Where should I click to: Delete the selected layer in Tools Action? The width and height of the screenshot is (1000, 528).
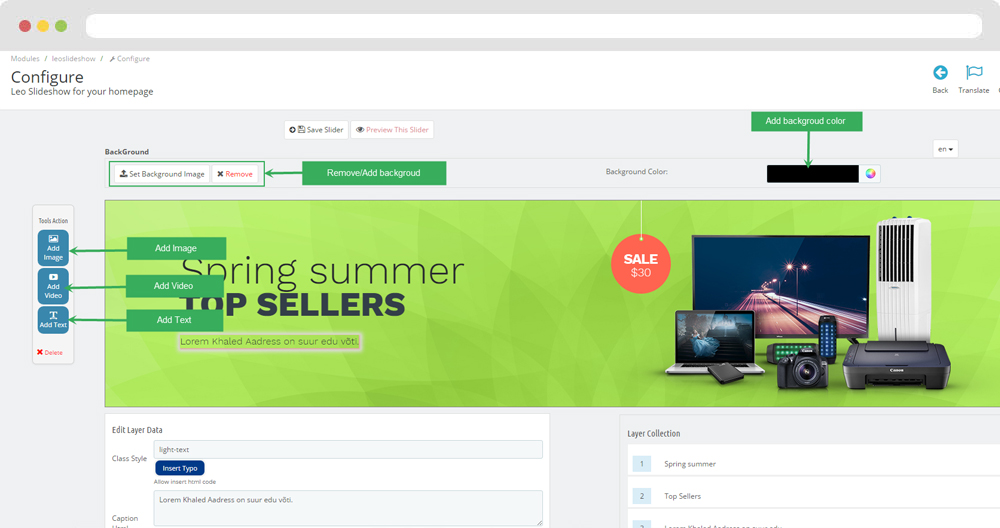click(x=50, y=352)
